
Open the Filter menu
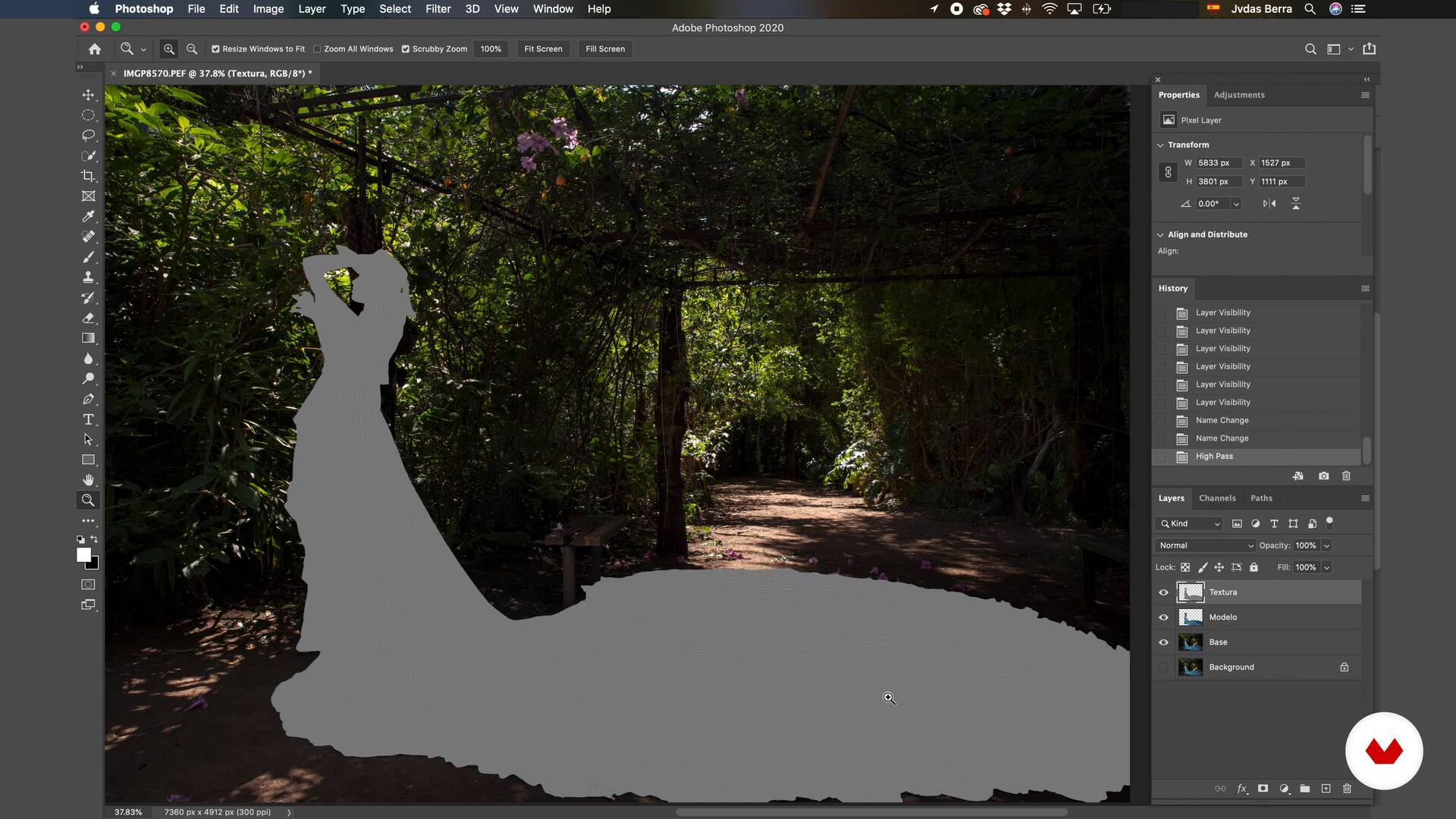click(x=438, y=9)
